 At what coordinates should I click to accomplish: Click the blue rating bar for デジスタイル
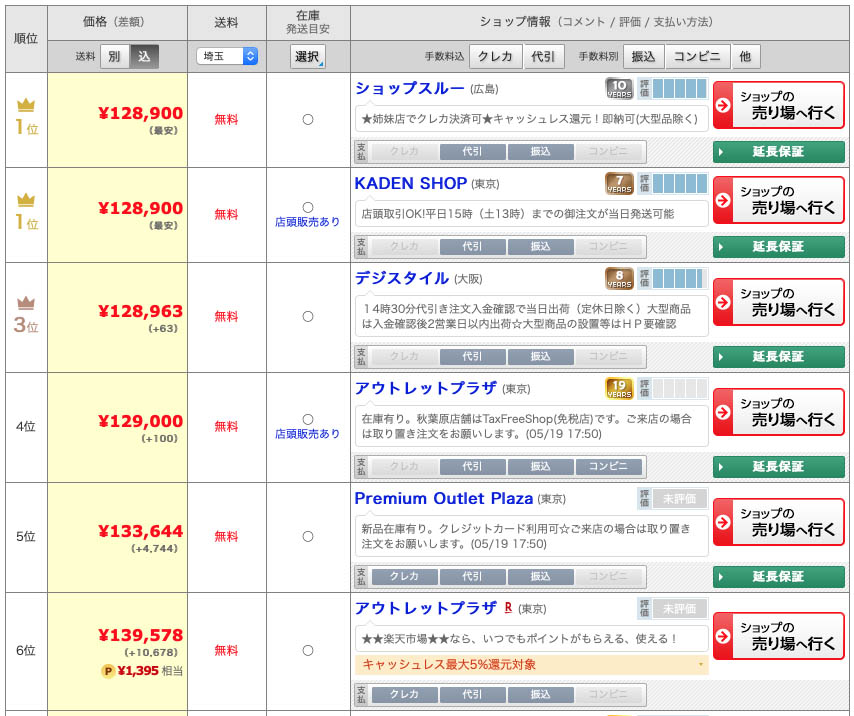[679, 278]
